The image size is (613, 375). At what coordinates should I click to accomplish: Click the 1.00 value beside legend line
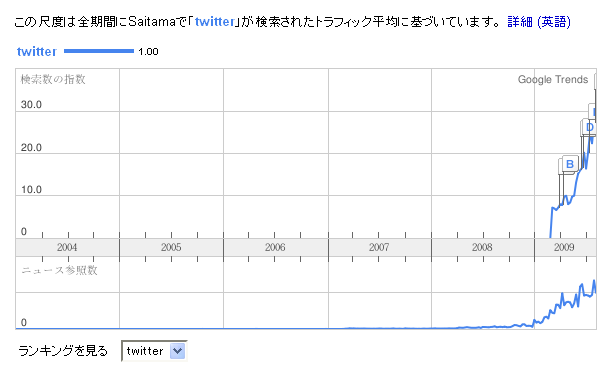tap(148, 52)
